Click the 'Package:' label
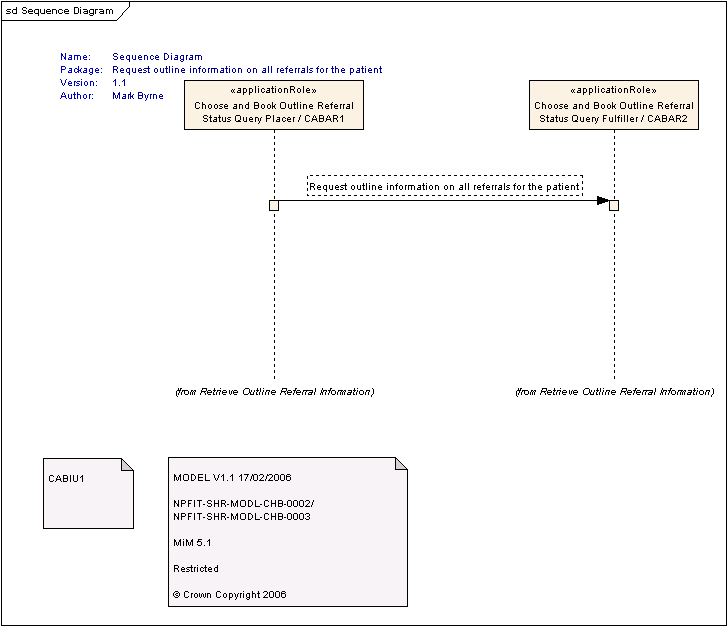The height and width of the screenshot is (626, 727). tap(81, 70)
